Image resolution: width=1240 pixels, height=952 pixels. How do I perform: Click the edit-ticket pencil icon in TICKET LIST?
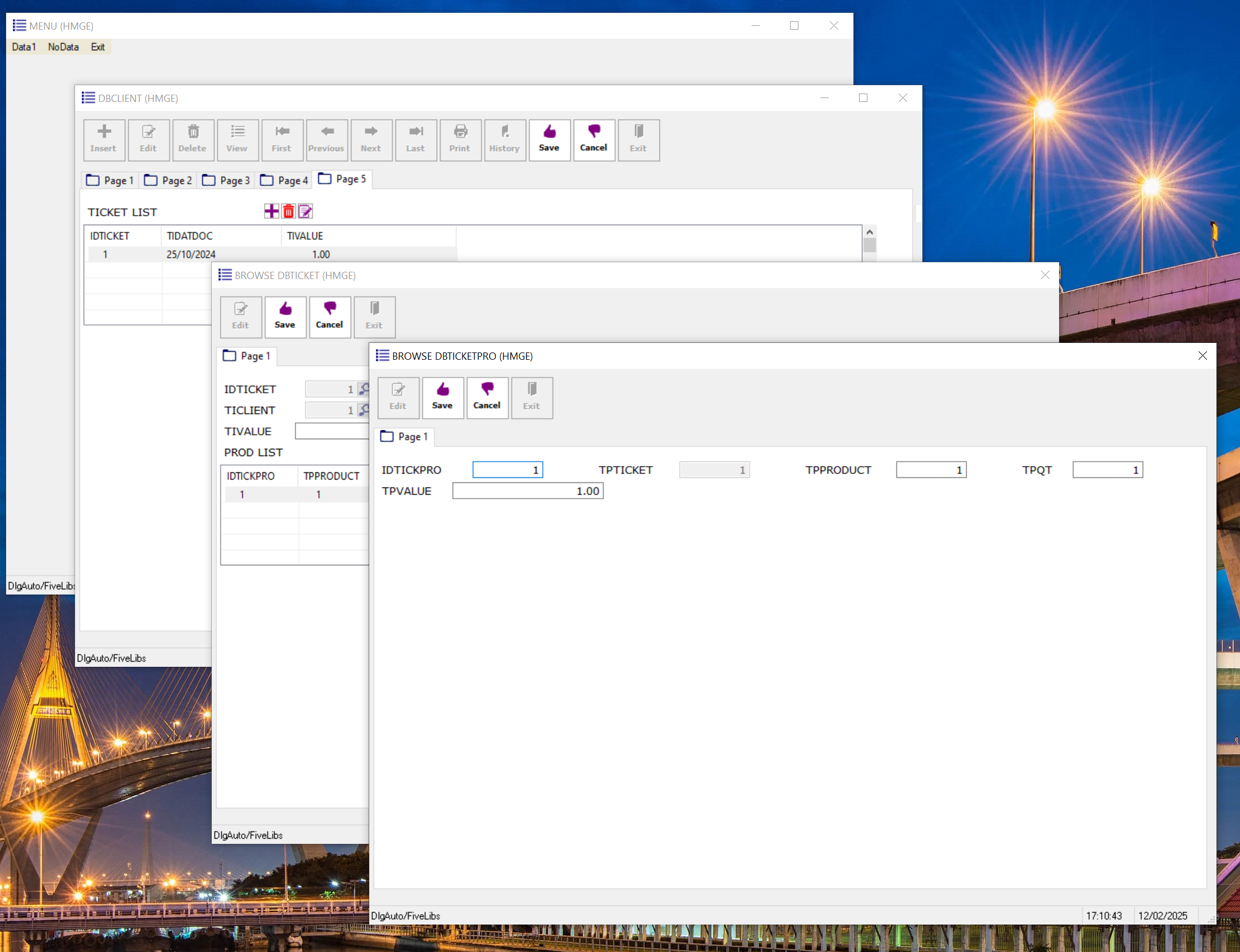pyautogui.click(x=305, y=211)
